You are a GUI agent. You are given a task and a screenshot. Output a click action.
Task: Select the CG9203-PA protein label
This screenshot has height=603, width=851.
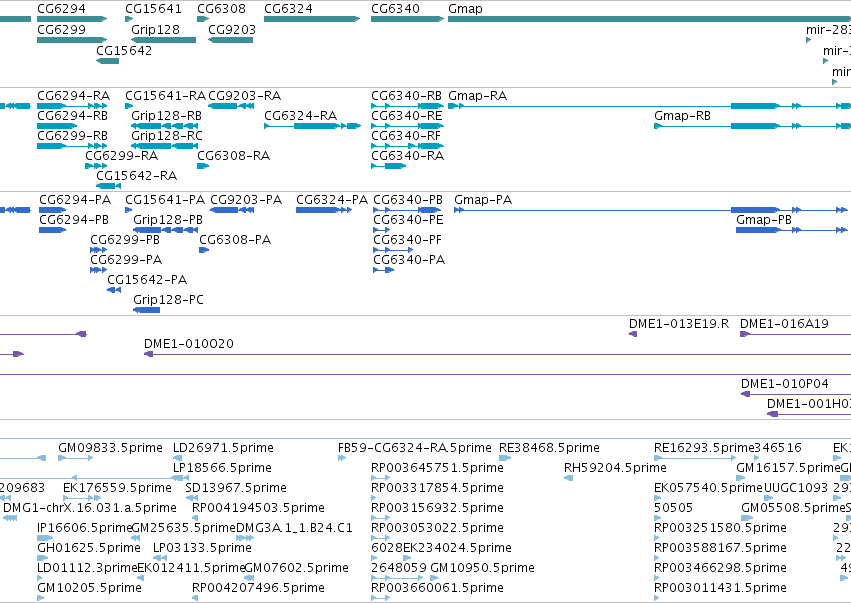coord(246,200)
